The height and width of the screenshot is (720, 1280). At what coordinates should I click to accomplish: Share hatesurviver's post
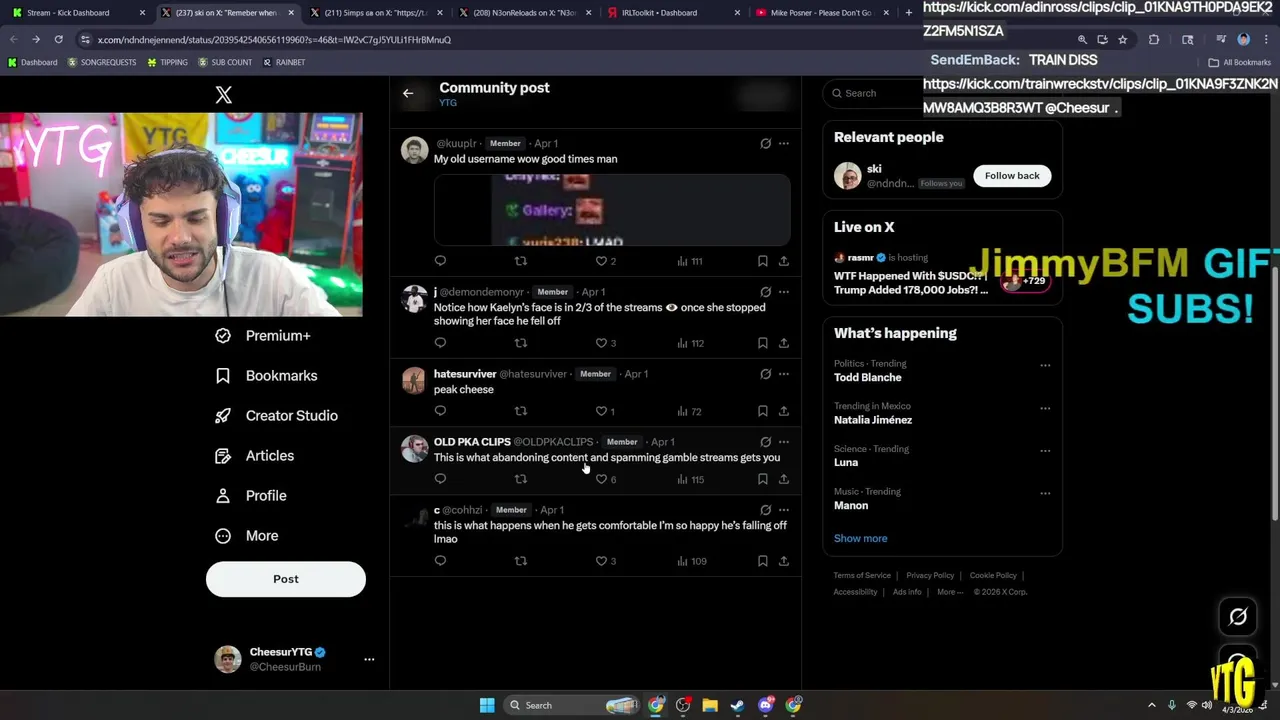pyautogui.click(x=784, y=411)
